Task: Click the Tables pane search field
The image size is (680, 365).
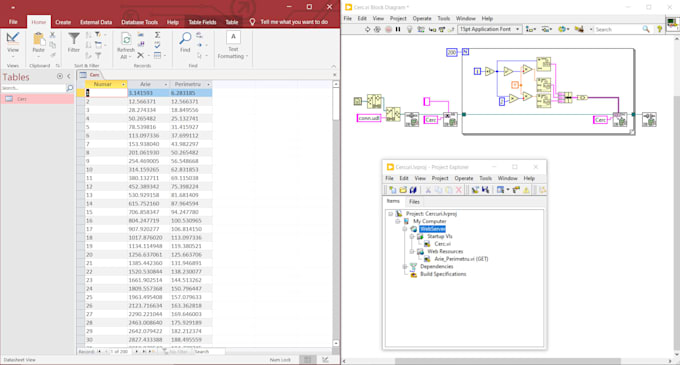Action: (33, 88)
